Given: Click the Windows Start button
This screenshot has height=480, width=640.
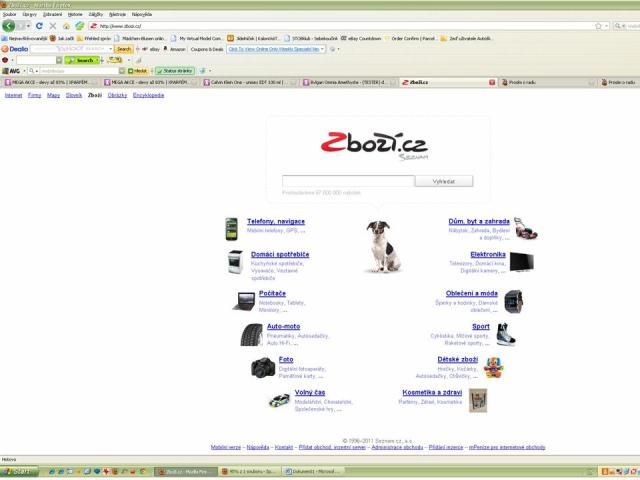Looking at the screenshot, I should (19, 472).
